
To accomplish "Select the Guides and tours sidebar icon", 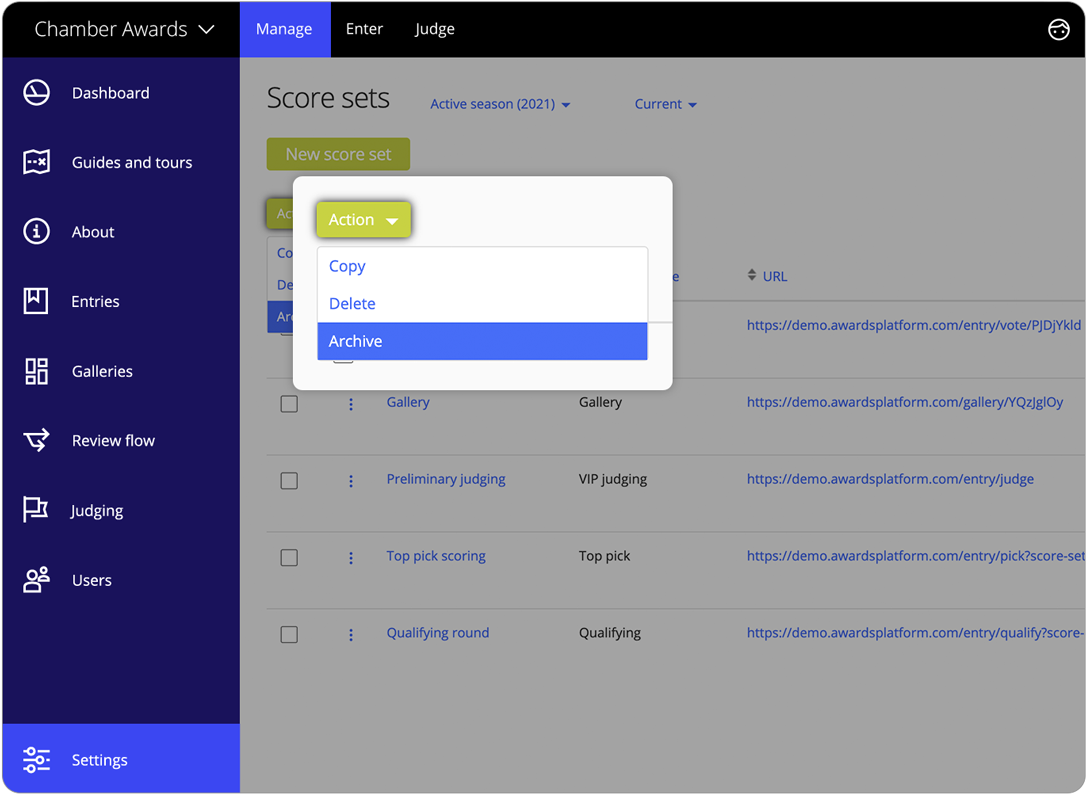I will 36,162.
